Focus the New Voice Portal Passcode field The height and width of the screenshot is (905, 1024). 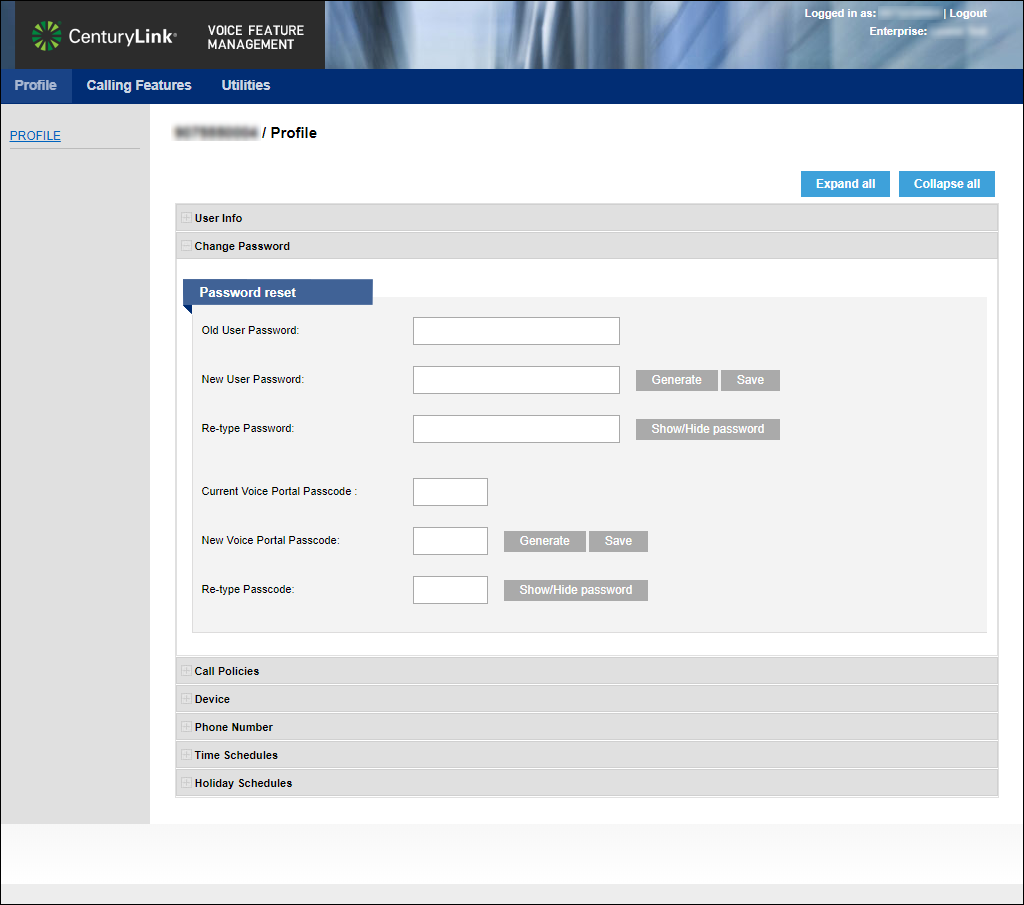click(x=450, y=541)
